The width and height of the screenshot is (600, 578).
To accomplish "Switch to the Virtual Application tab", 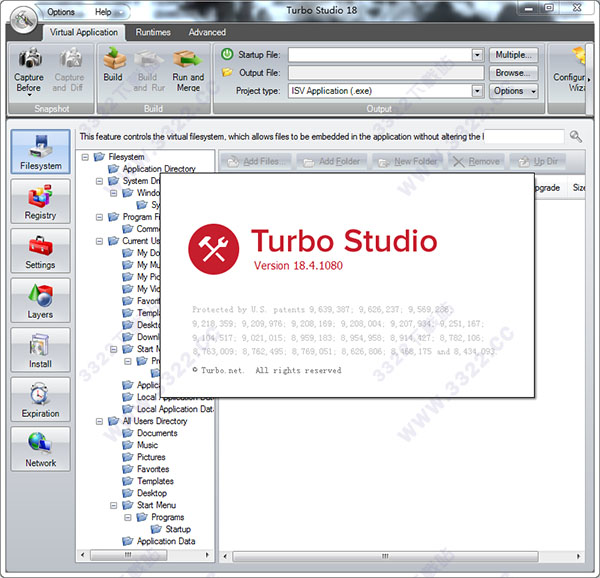I will 84,32.
